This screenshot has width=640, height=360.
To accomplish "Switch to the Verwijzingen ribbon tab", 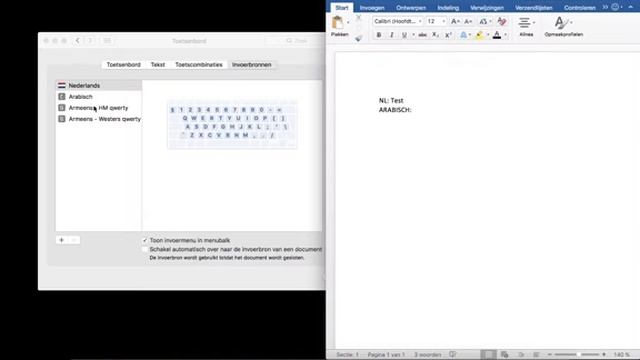I will point(487,8).
